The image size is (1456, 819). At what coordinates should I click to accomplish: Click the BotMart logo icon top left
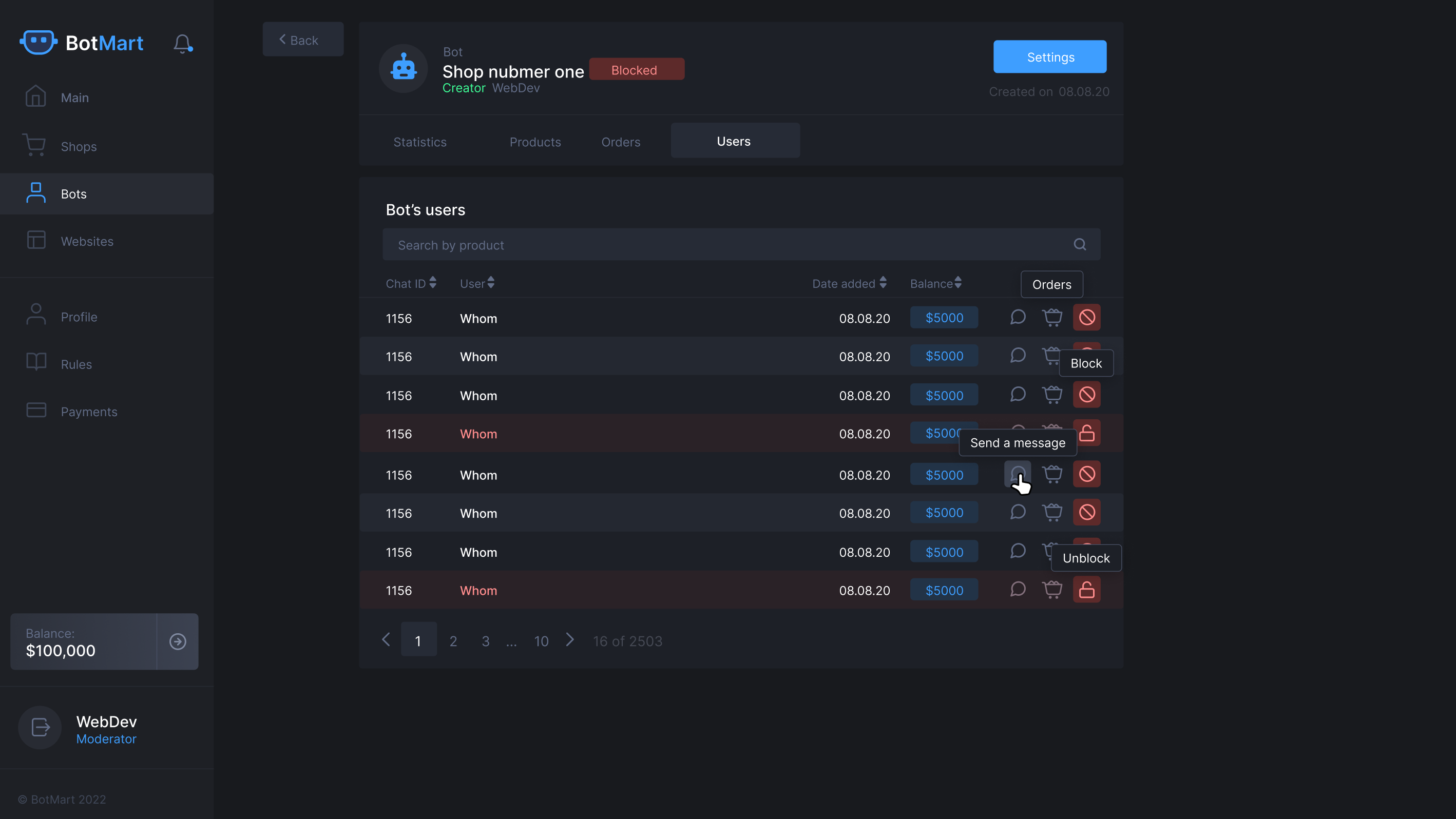coord(38,41)
